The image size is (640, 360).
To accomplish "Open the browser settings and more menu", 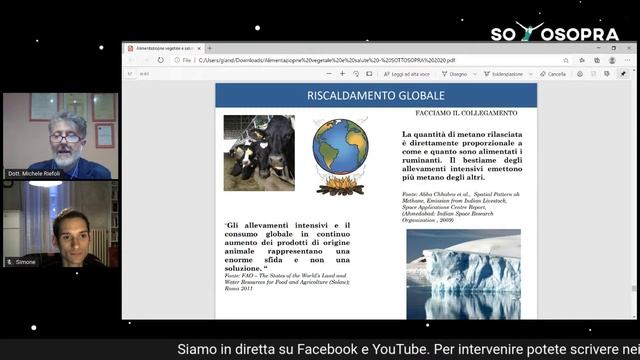I will click(627, 60).
